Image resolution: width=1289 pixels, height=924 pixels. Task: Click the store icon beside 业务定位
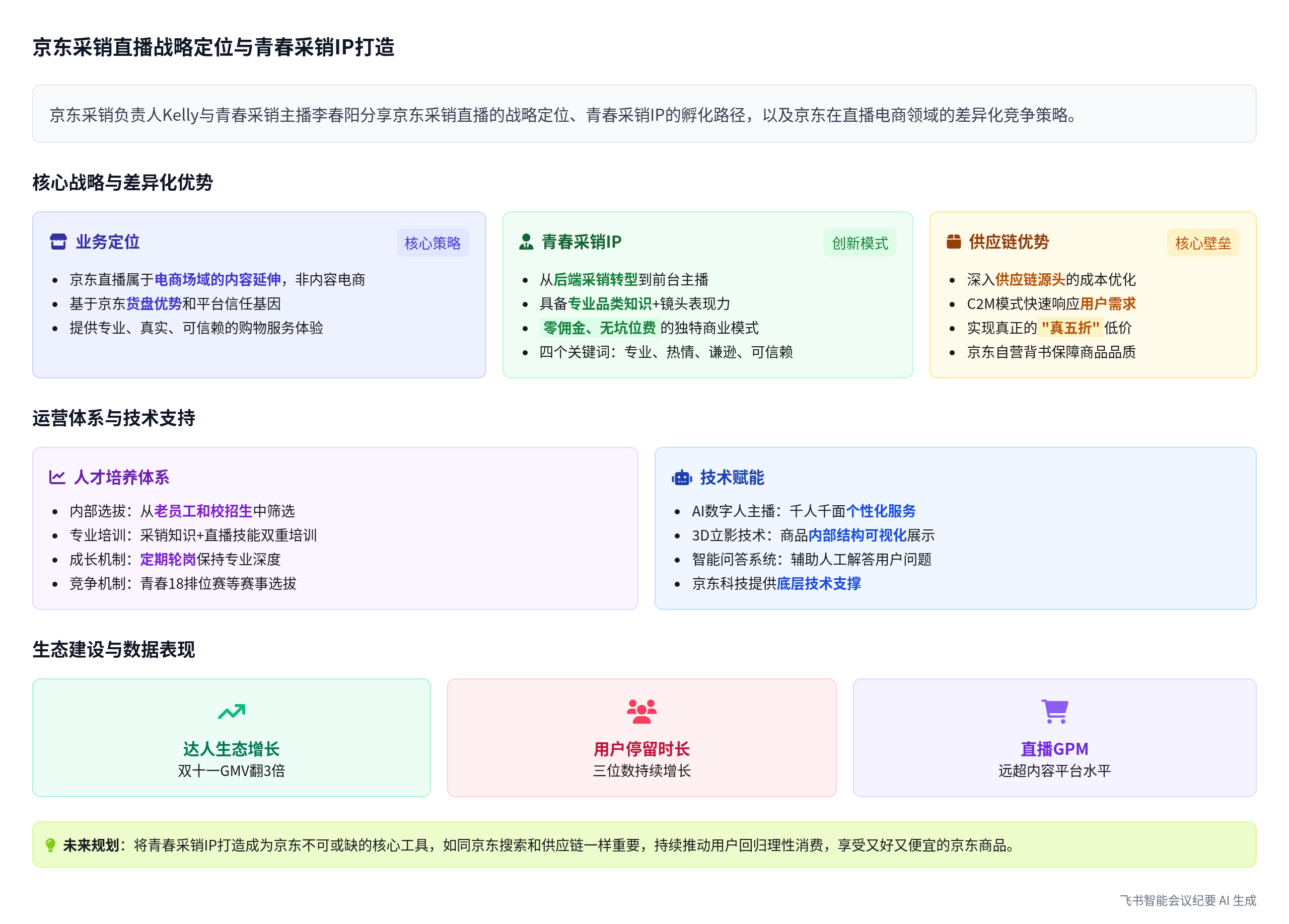[x=58, y=242]
